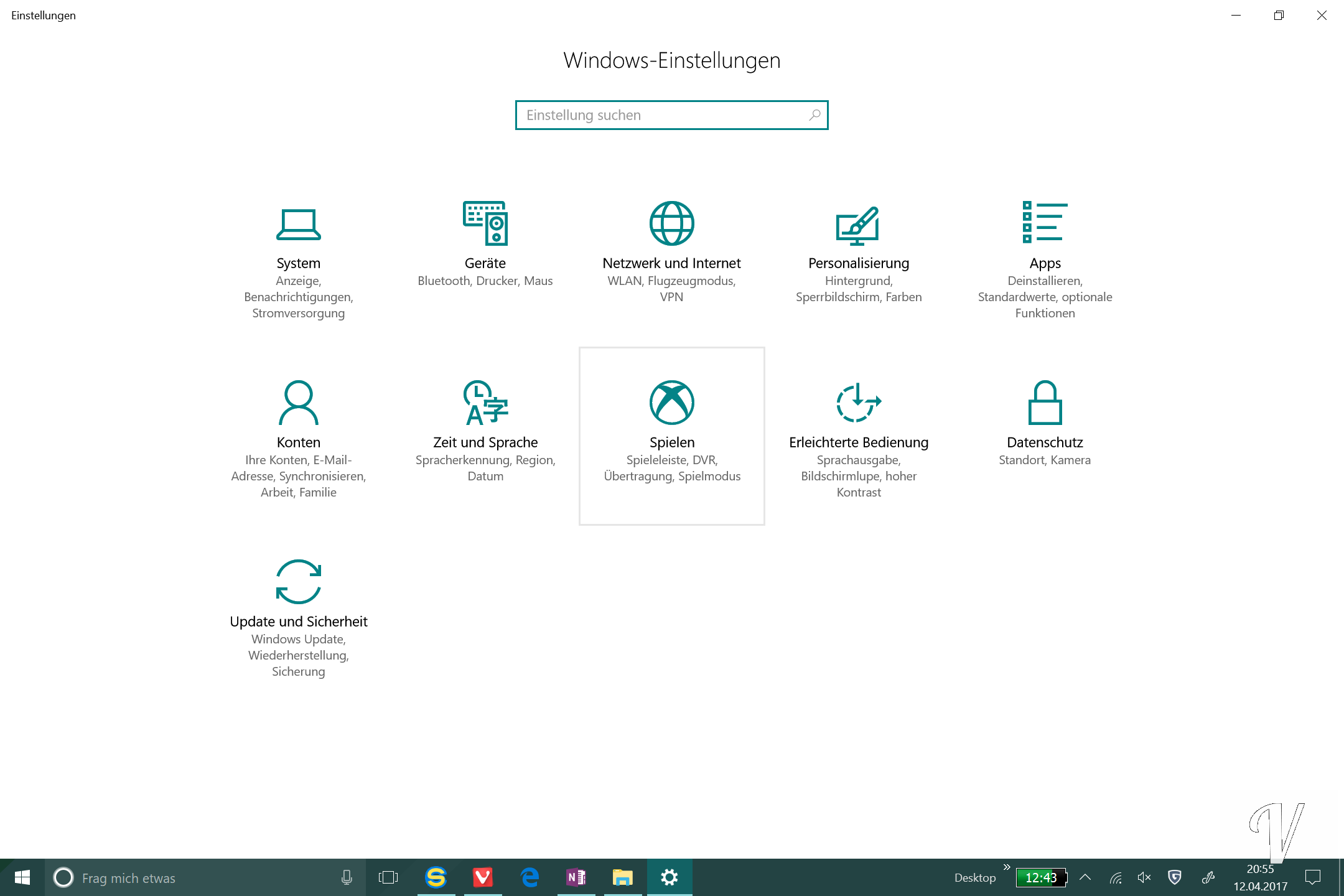Click the Einstellung suchen search field
Screen dimensions: 1344x896
pos(660,115)
